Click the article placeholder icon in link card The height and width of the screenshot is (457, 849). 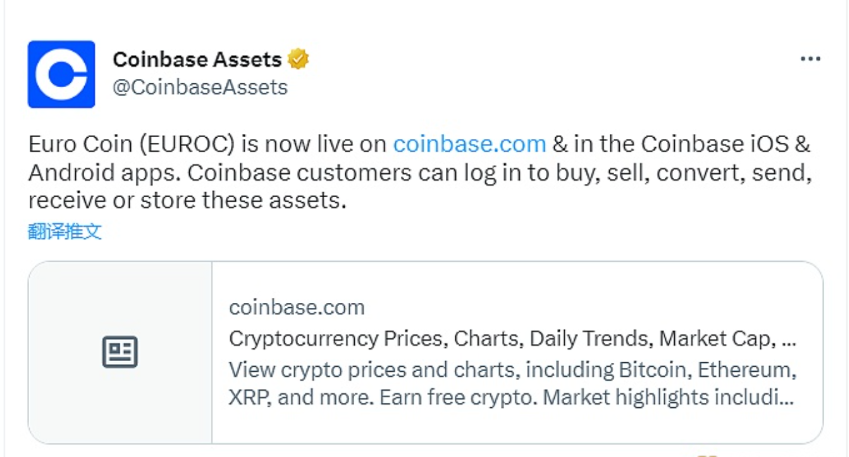tap(120, 352)
